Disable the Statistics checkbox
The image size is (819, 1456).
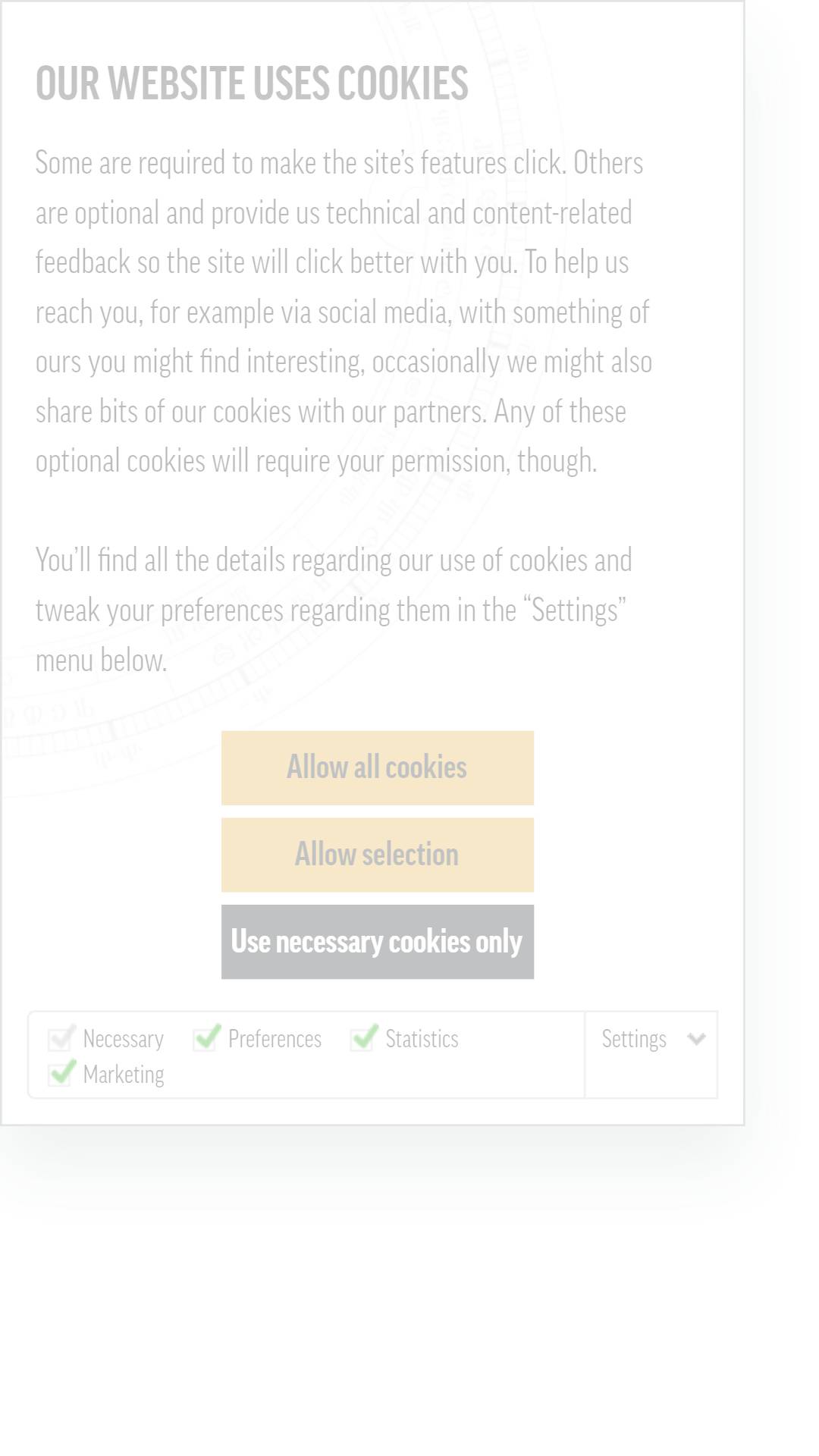364,1037
